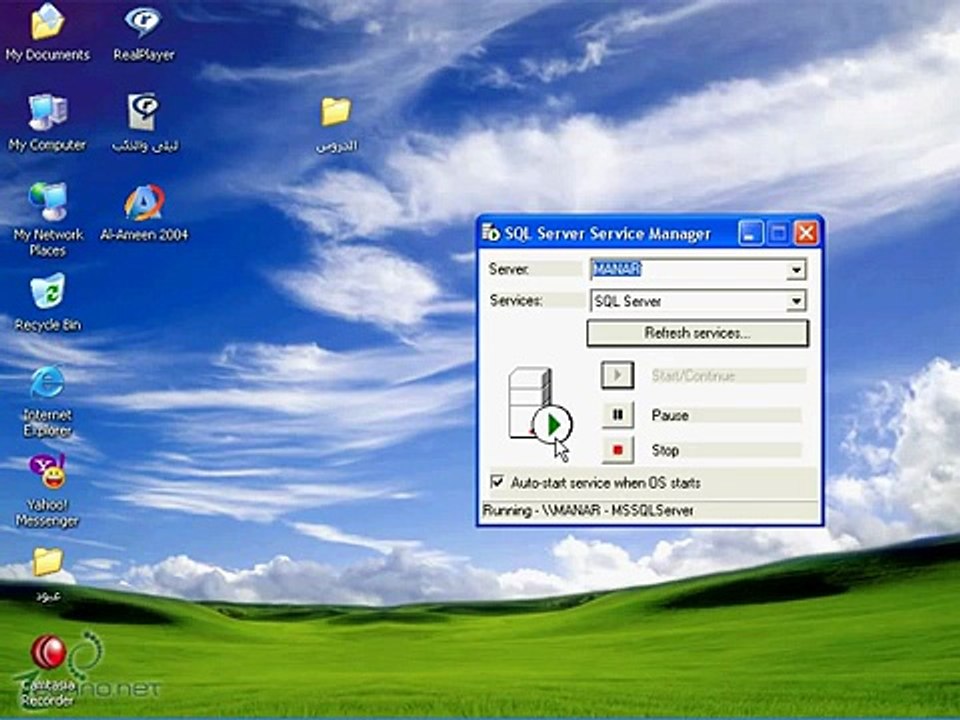960x720 pixels.
Task: Expand the Server dropdown arrow
Action: coord(796,269)
